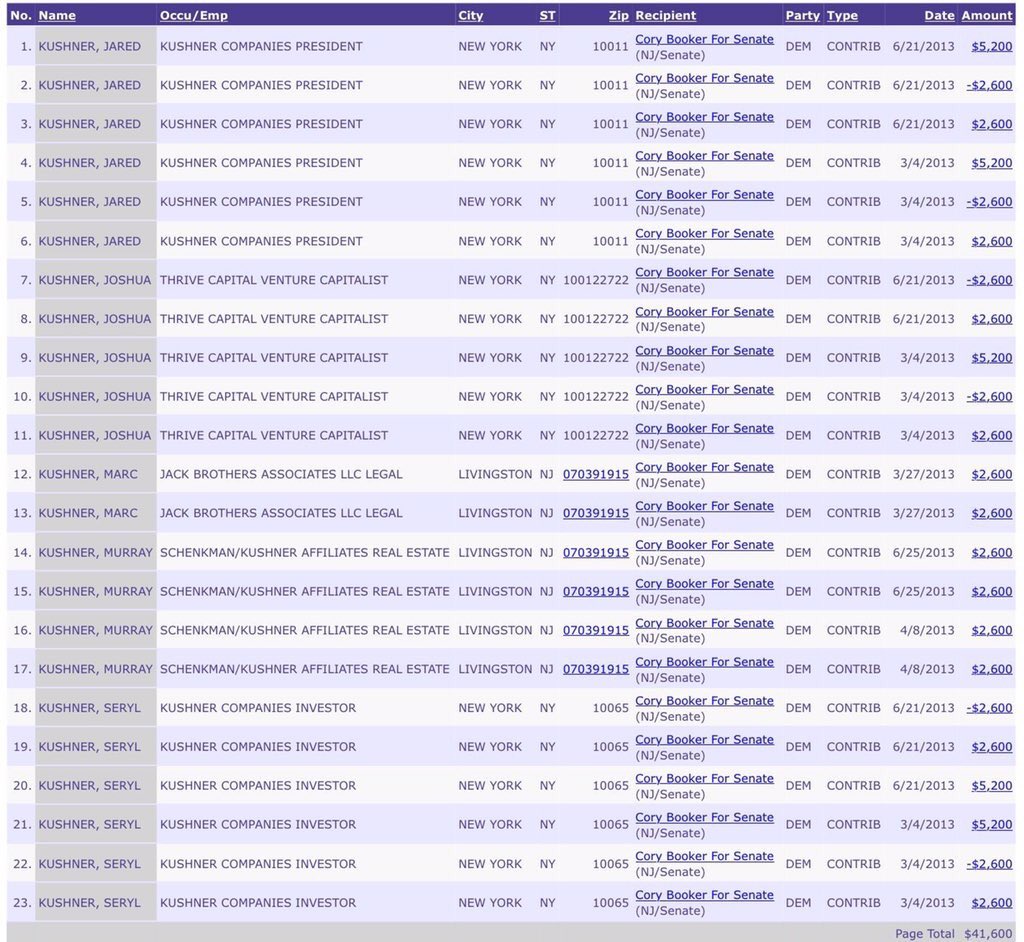This screenshot has width=1024, height=942.
Task: Open $5,200 amount link in row 21
Action: (991, 824)
